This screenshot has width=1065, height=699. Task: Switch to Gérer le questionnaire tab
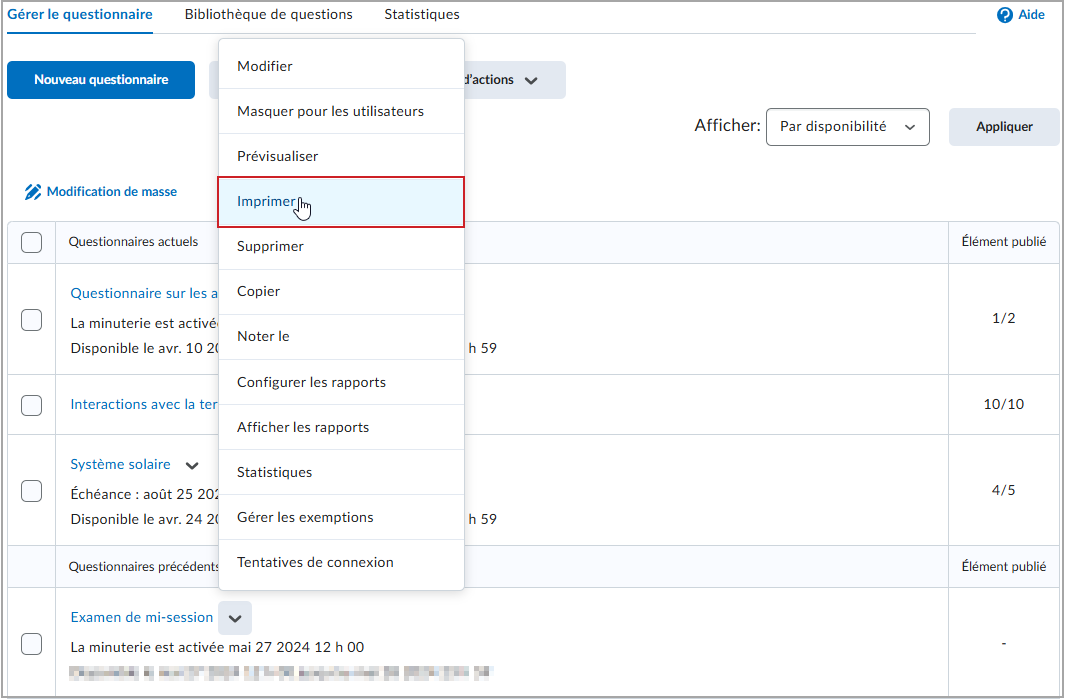pos(80,14)
